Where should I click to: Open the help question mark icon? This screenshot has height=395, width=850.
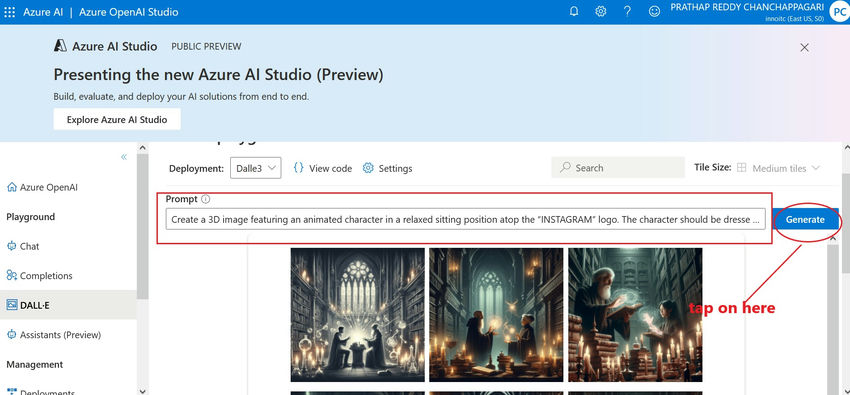coord(627,11)
